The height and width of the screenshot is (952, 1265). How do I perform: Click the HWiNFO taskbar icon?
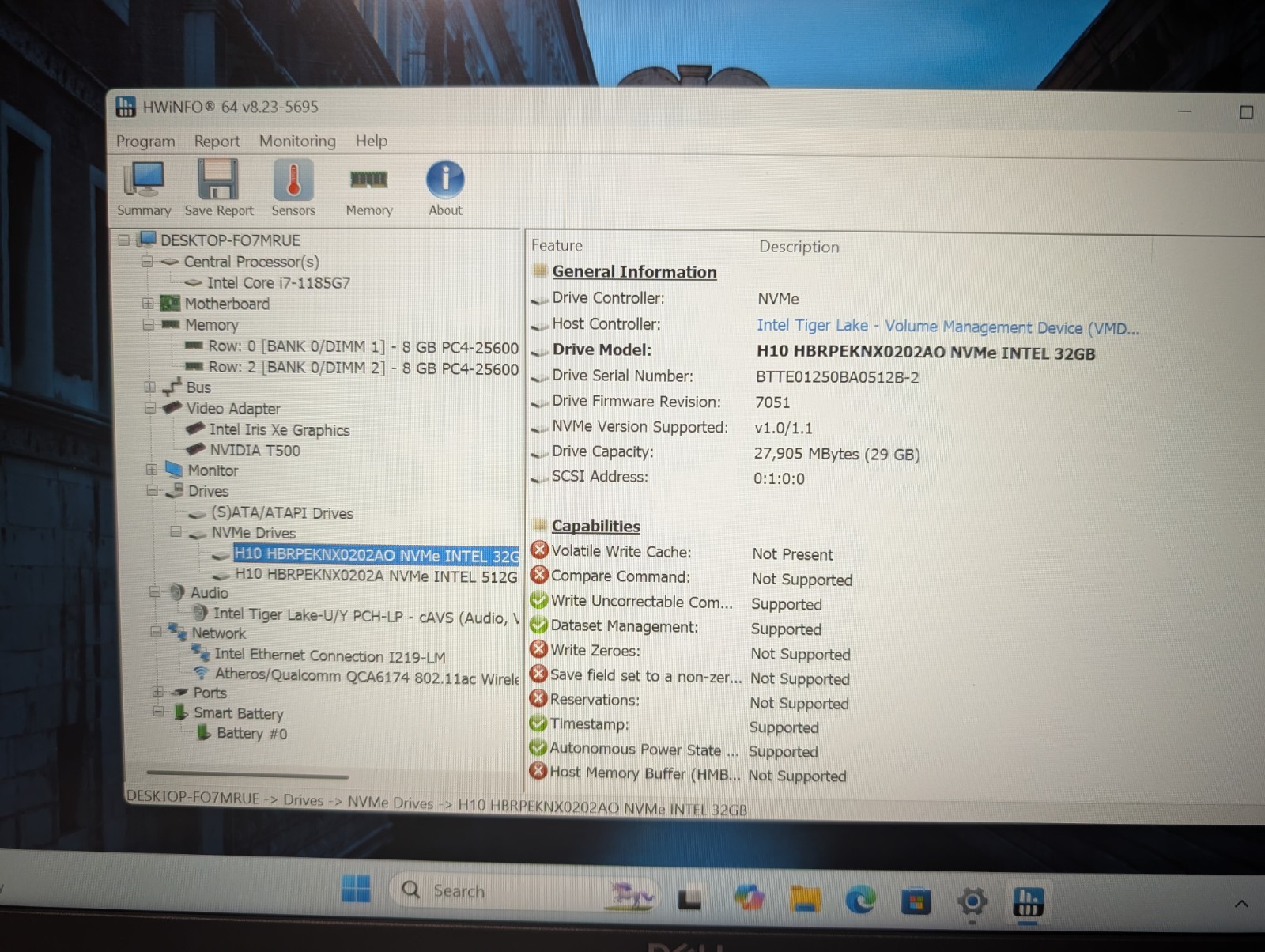1028,901
